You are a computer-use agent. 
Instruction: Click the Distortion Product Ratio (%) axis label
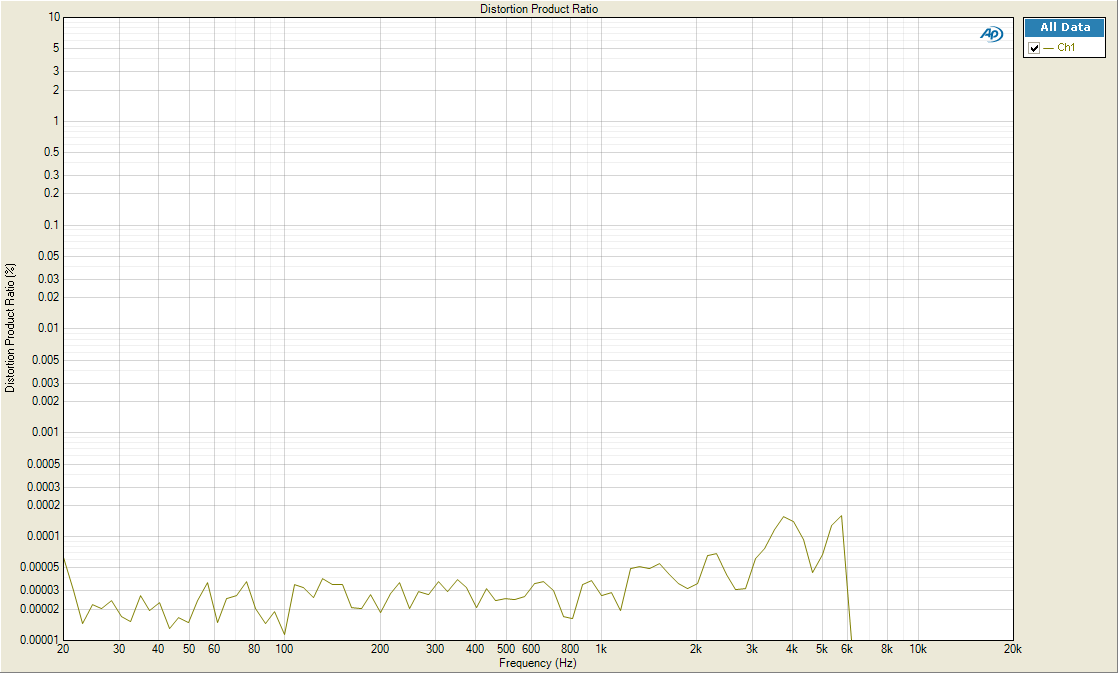click(x=10, y=328)
